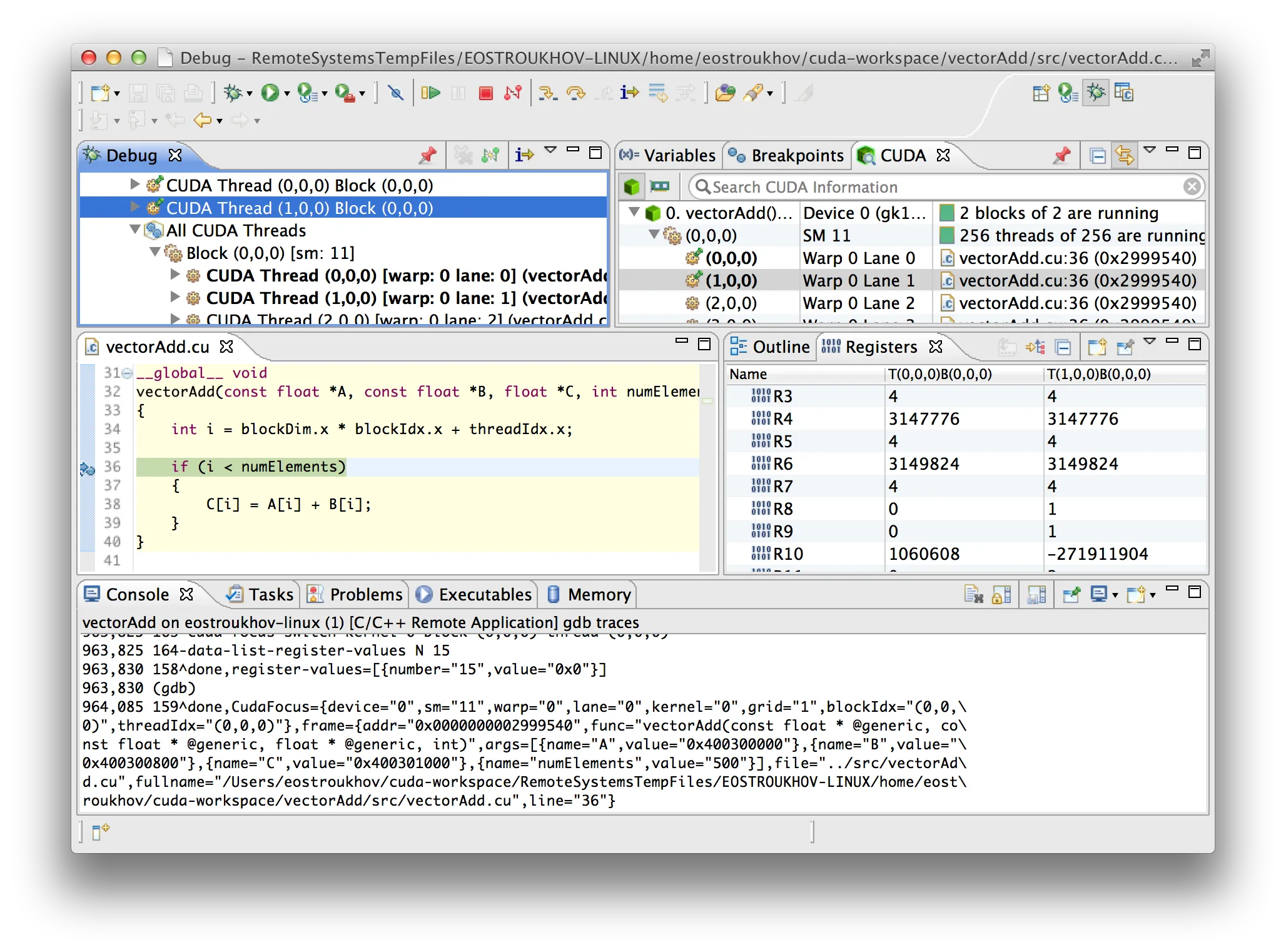This screenshot has width=1286, height=952.
Task: Click the yellow Back navigation arrow
Action: [202, 119]
